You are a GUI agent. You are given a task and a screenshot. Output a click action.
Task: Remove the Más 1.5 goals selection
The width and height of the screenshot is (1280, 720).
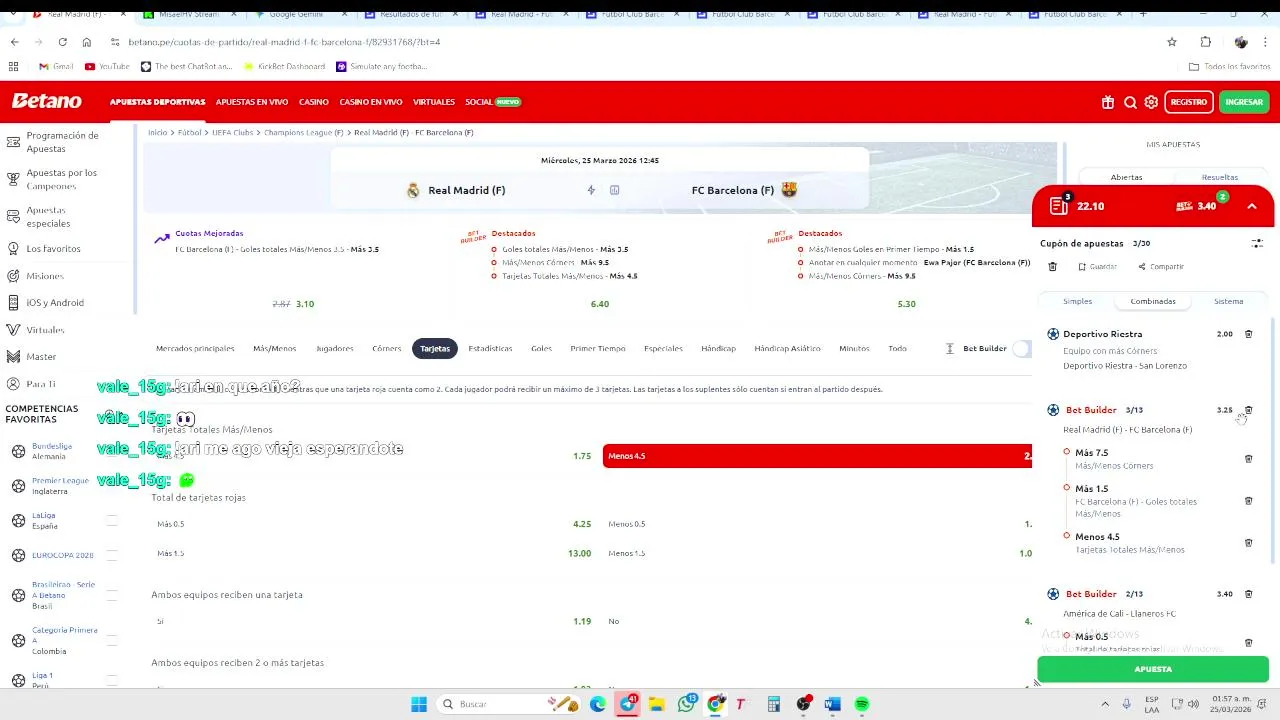[x=1248, y=501]
